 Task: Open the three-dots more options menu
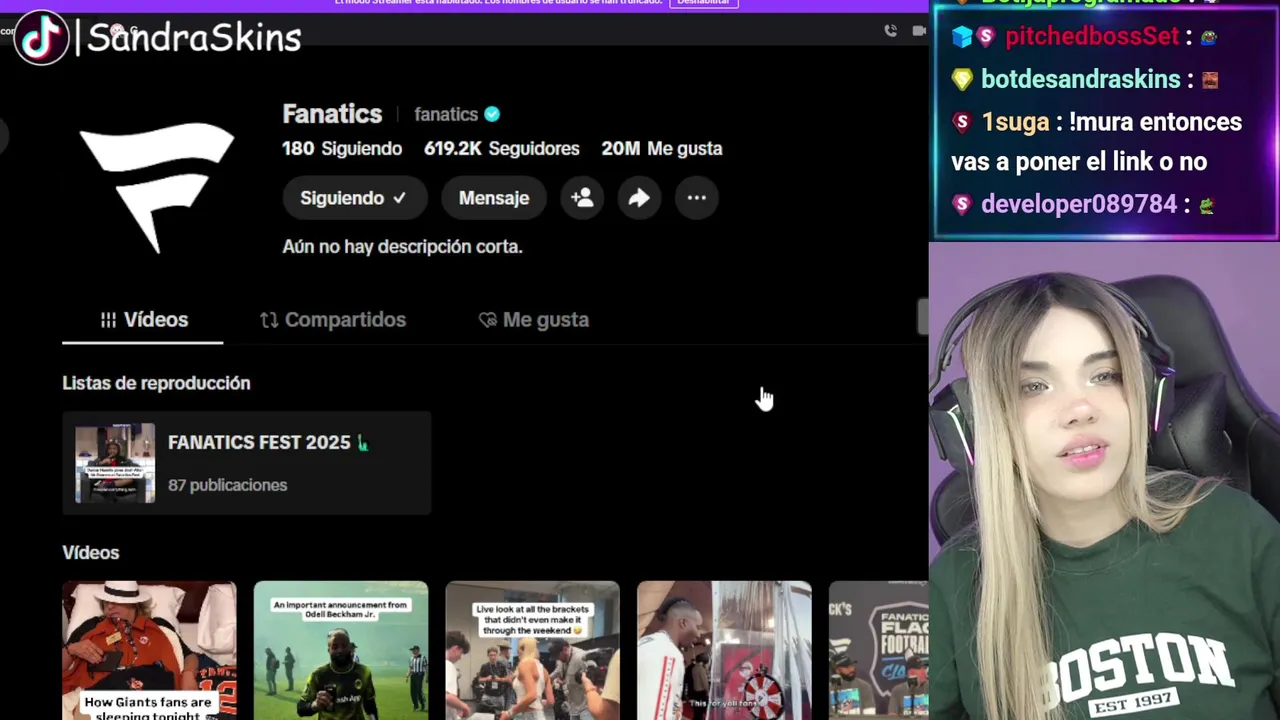(697, 198)
